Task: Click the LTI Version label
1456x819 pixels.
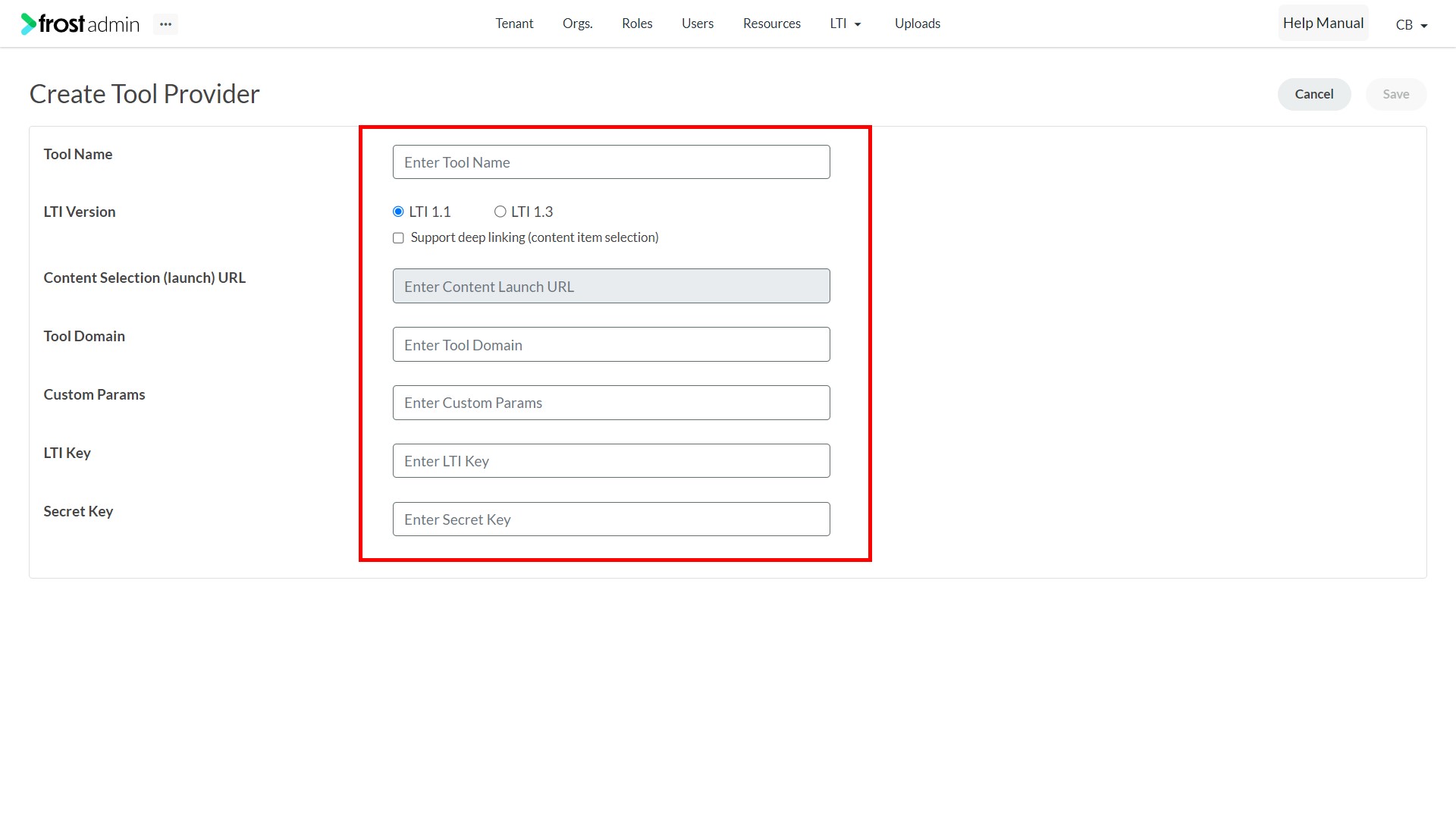Action: 80,212
